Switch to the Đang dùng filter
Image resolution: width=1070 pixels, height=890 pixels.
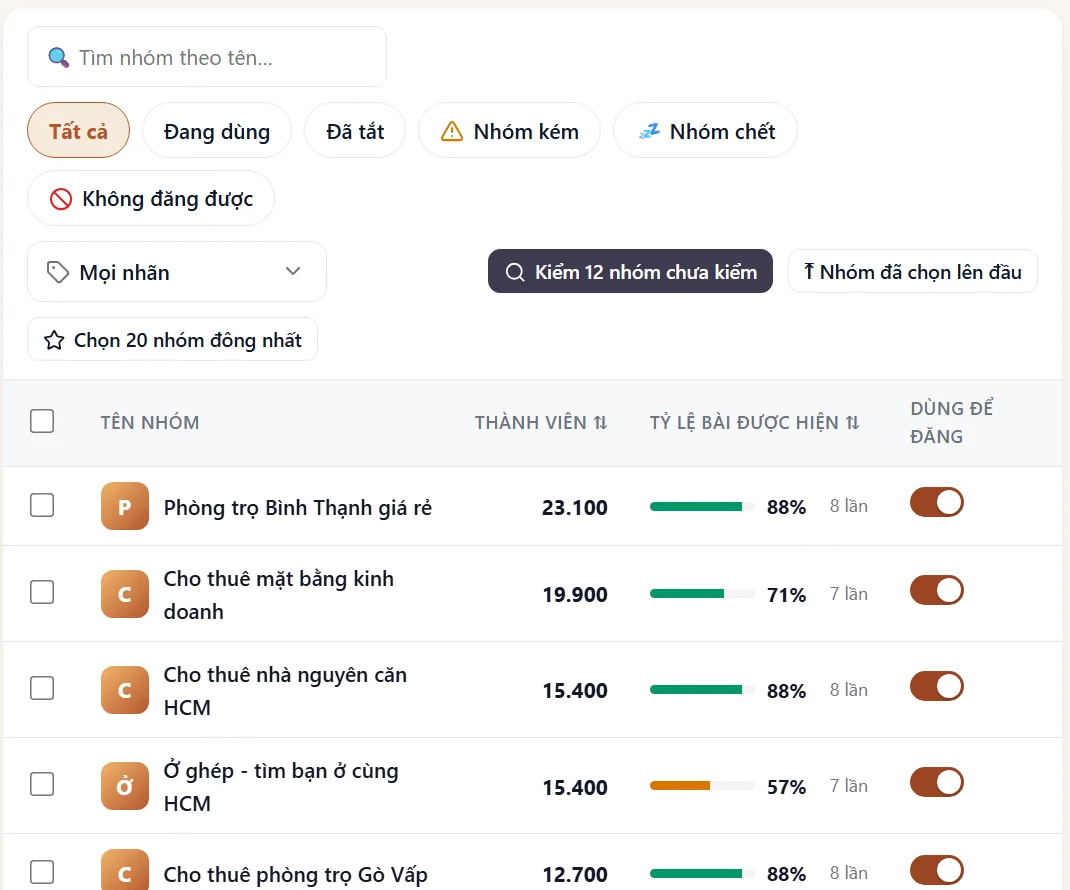pyautogui.click(x=217, y=130)
